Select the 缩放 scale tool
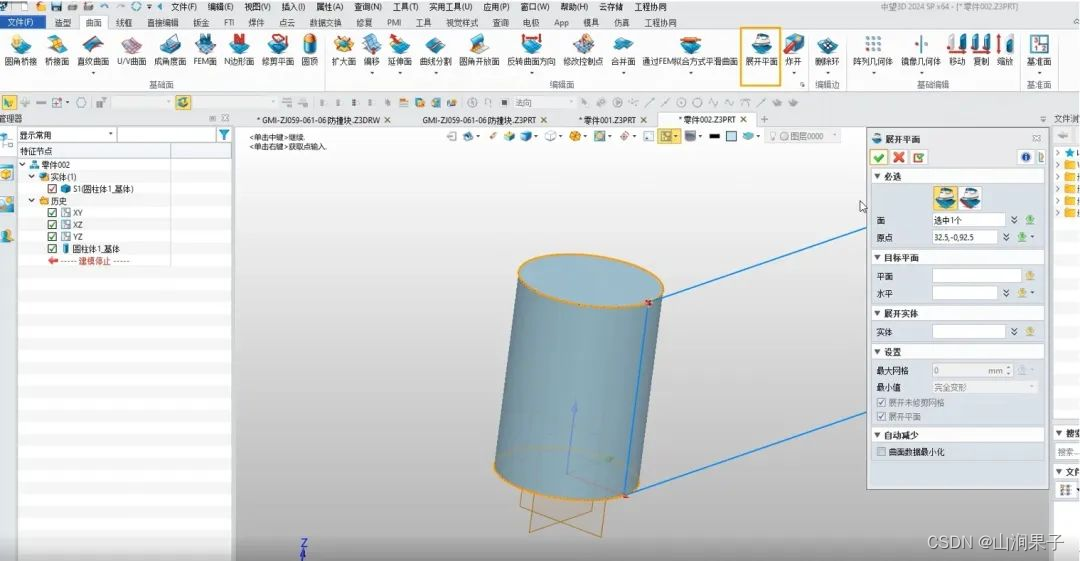Viewport: 1080px width, 561px height. click(1005, 50)
